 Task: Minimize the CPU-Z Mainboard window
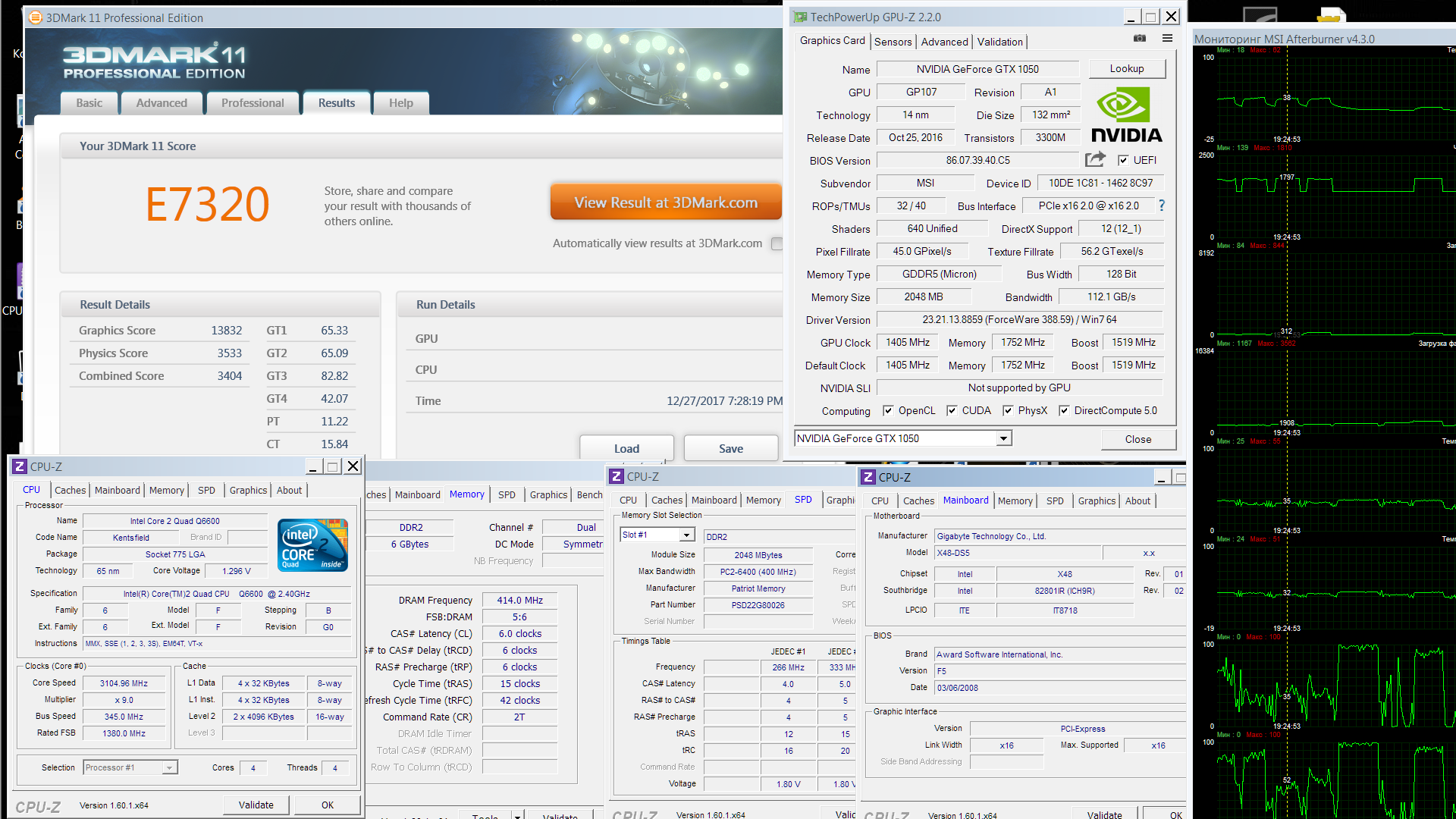(x=1161, y=477)
